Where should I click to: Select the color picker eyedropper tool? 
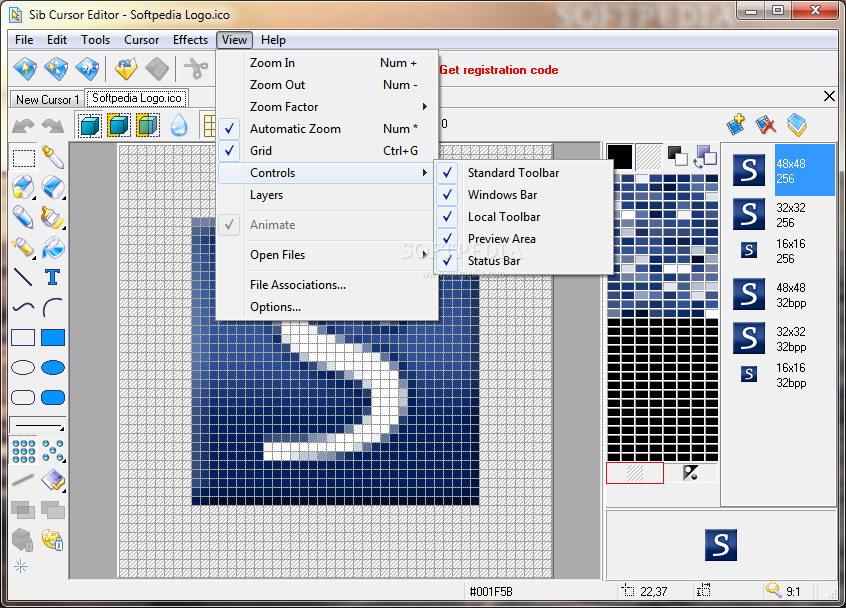(53, 158)
